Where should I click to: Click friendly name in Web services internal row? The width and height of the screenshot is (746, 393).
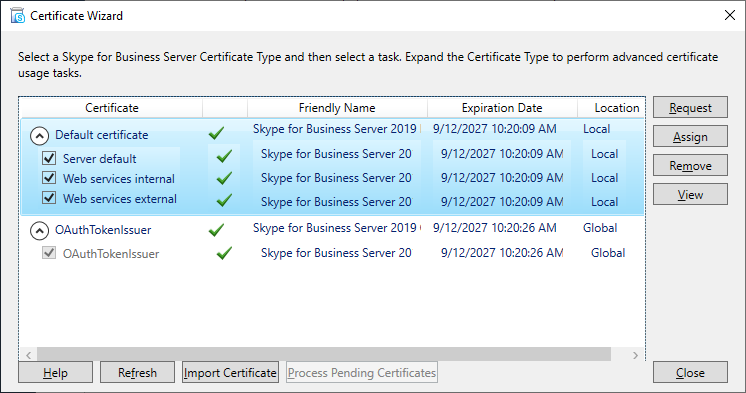click(x=336, y=177)
